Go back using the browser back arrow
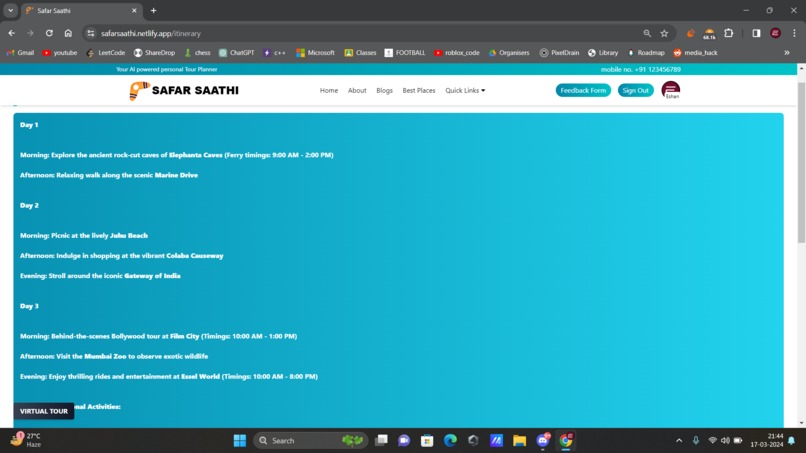This screenshot has width=806, height=453. click(11, 33)
